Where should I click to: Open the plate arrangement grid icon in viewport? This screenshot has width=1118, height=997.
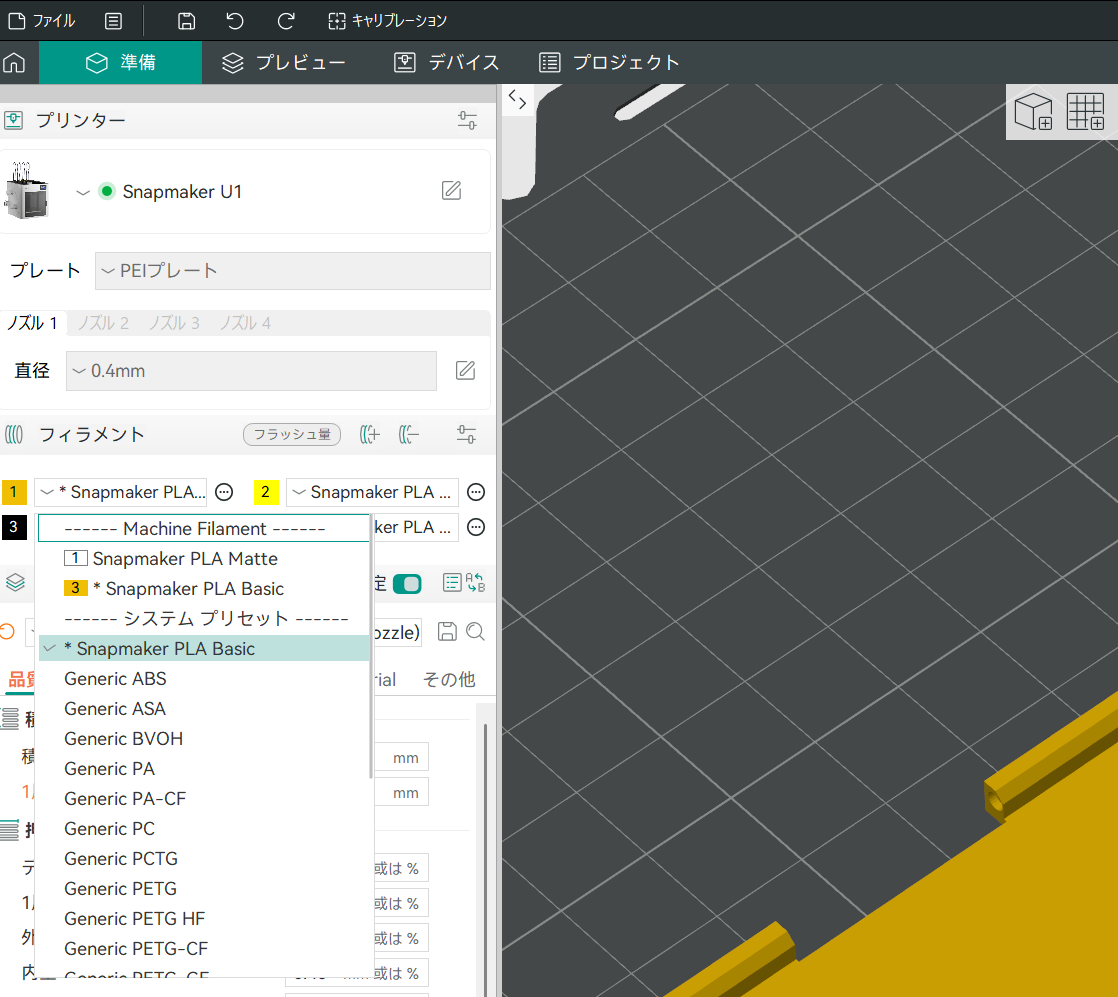pyautogui.click(x=1084, y=112)
